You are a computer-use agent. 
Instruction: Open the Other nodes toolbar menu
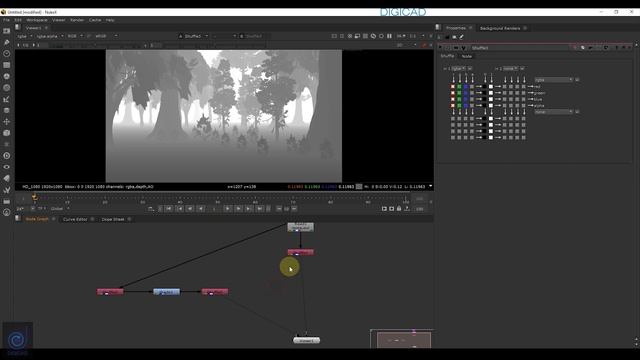tap(7, 201)
